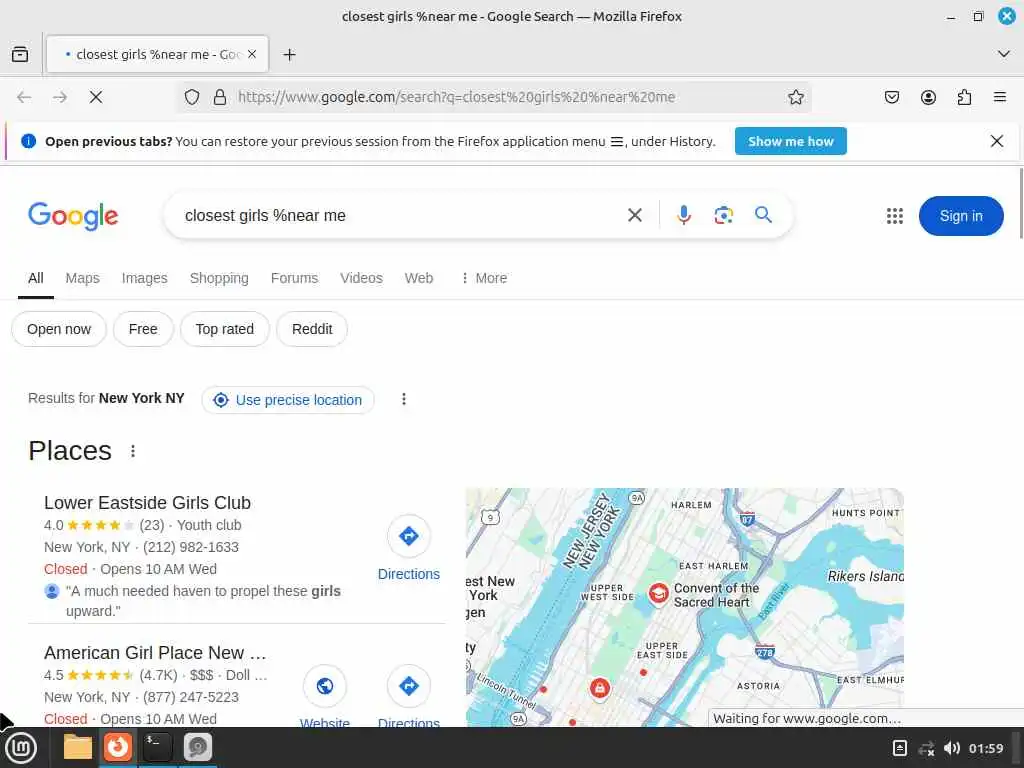Open Google apps grid

tap(895, 216)
